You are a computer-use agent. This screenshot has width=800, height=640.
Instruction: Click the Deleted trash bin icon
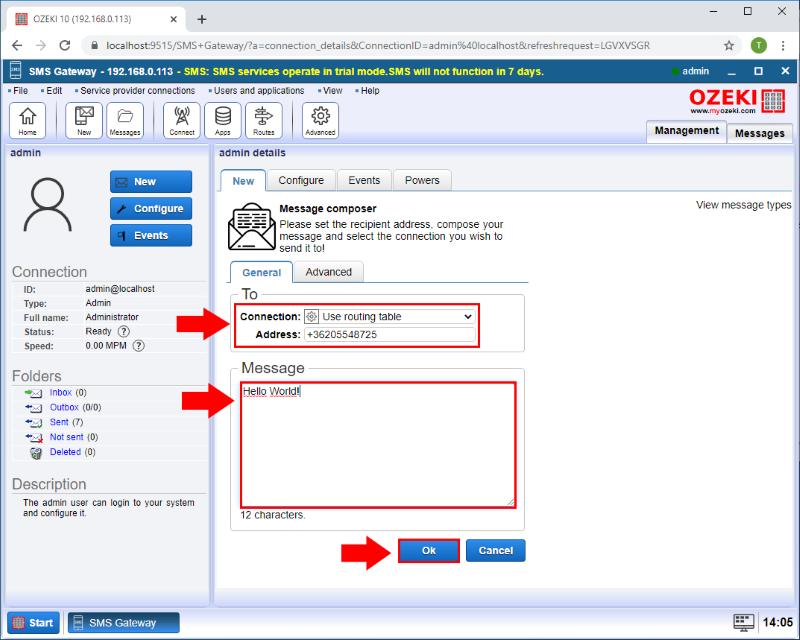[x=36, y=453]
